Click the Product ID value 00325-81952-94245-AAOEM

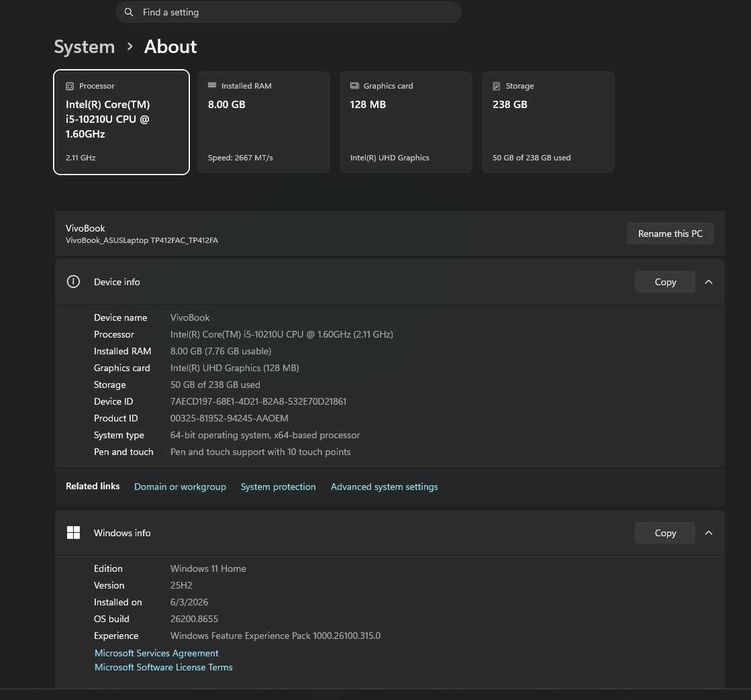tap(229, 418)
